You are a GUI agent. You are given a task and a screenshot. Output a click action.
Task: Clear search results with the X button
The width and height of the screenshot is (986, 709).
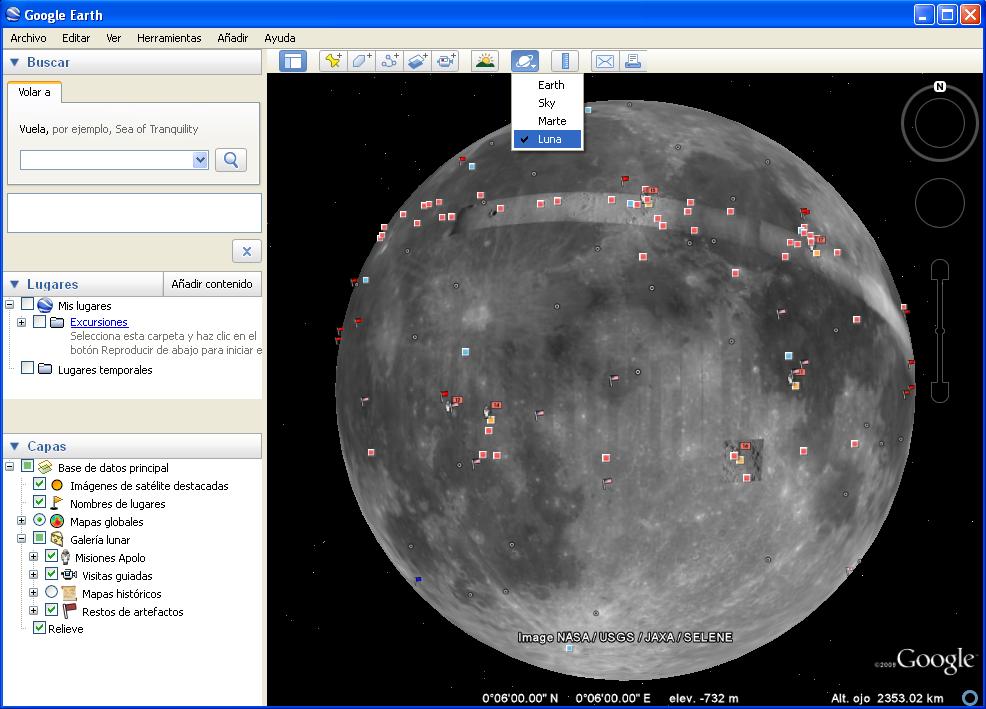pyautogui.click(x=246, y=252)
